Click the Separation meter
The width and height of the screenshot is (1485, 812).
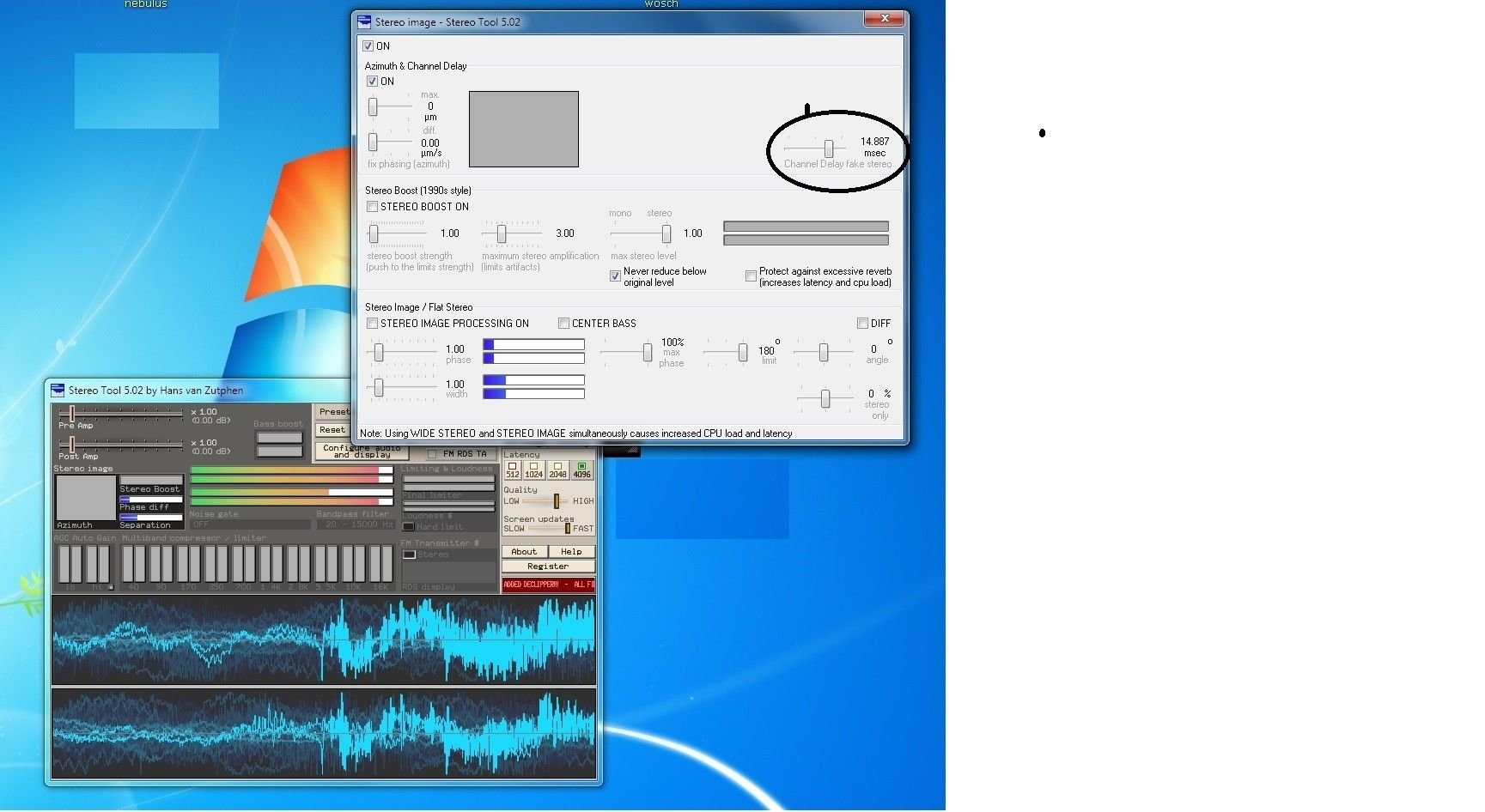click(151, 518)
